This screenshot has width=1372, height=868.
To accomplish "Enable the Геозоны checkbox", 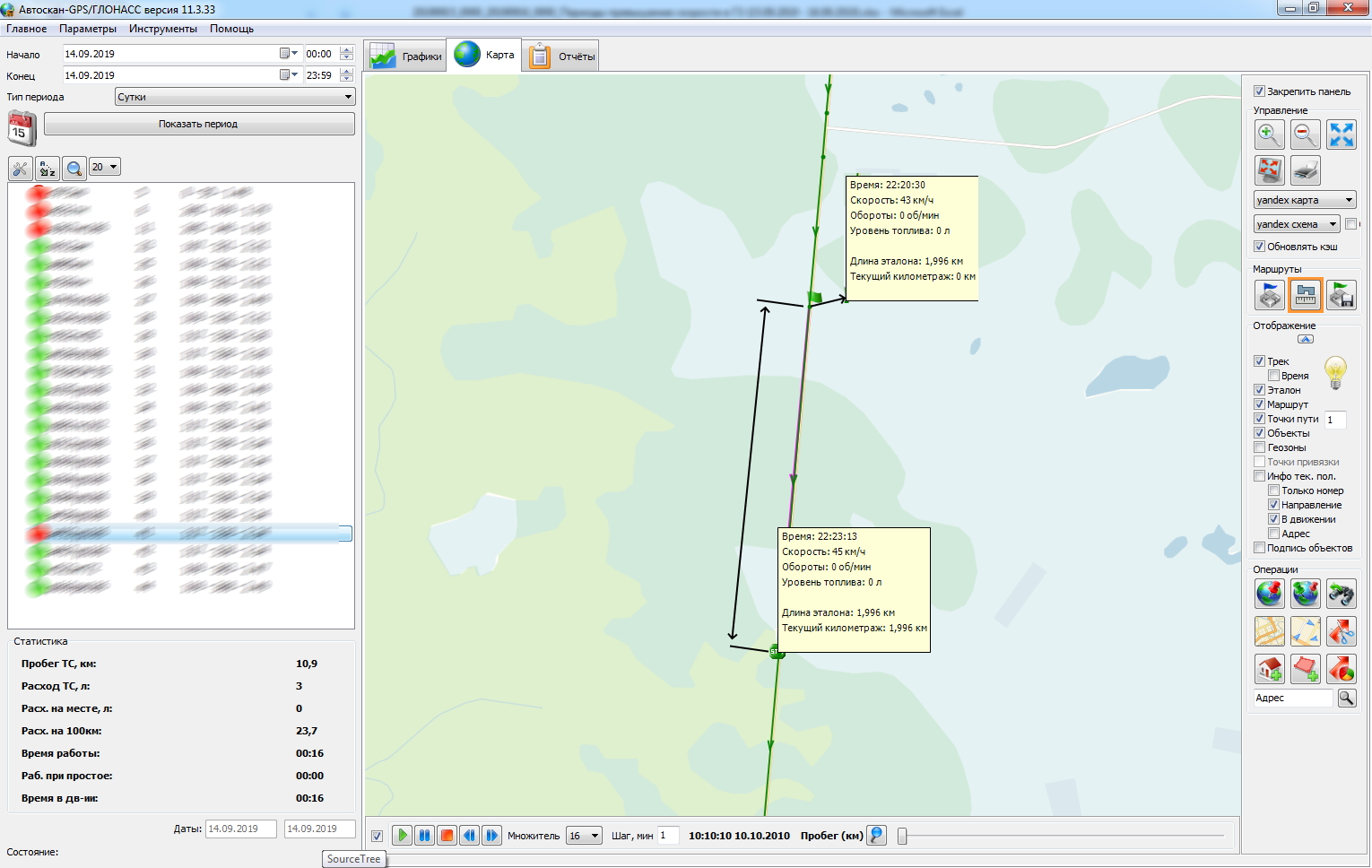I will [1259, 447].
